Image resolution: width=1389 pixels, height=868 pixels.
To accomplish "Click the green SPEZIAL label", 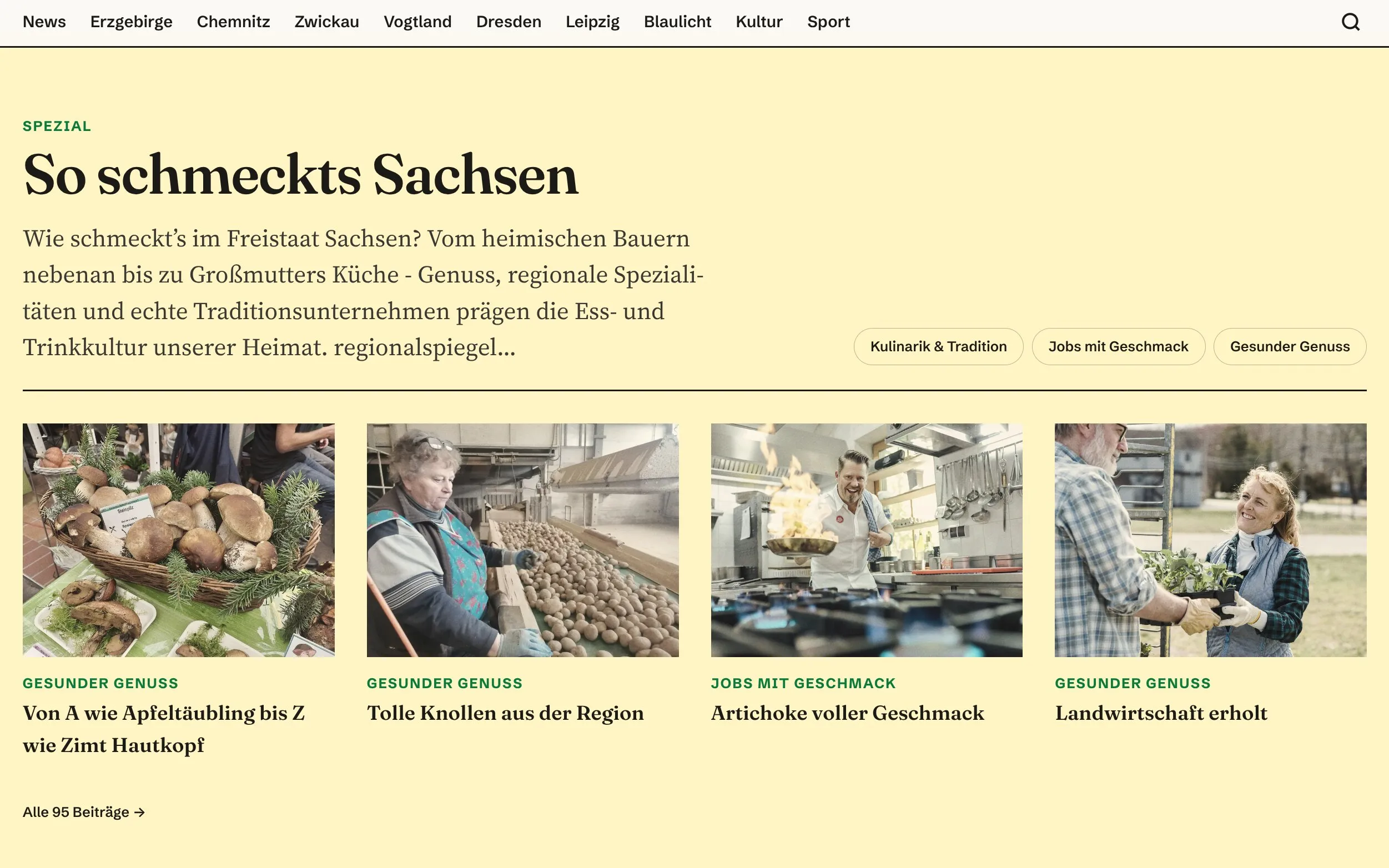I will pyautogui.click(x=57, y=127).
